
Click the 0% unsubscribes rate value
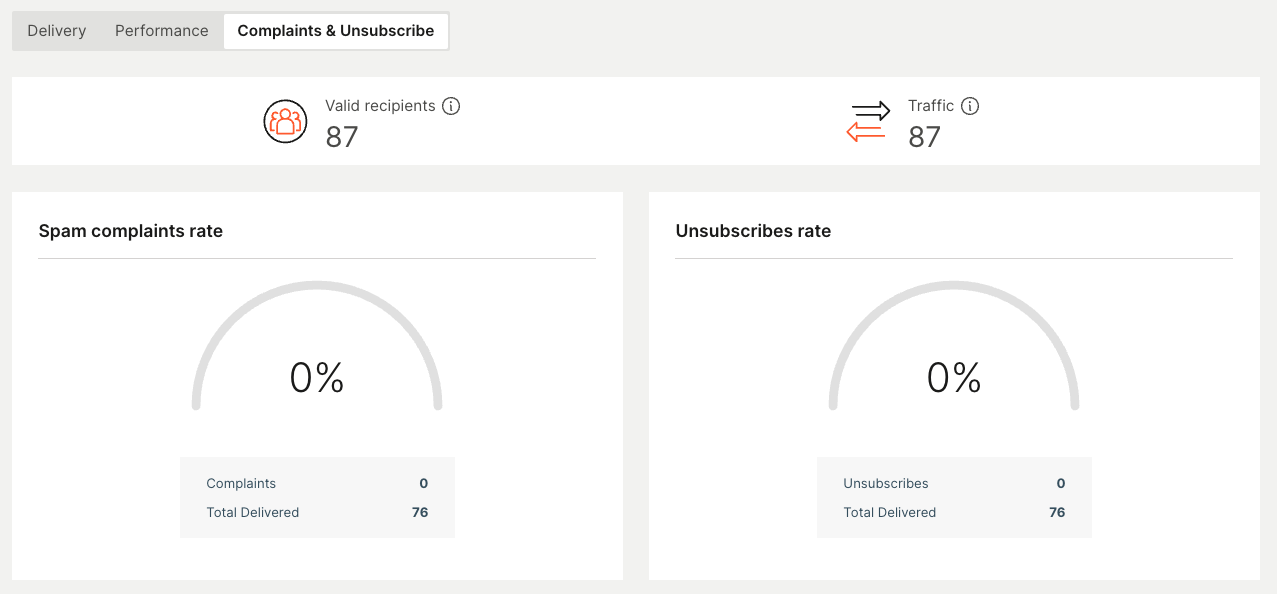[x=954, y=378]
